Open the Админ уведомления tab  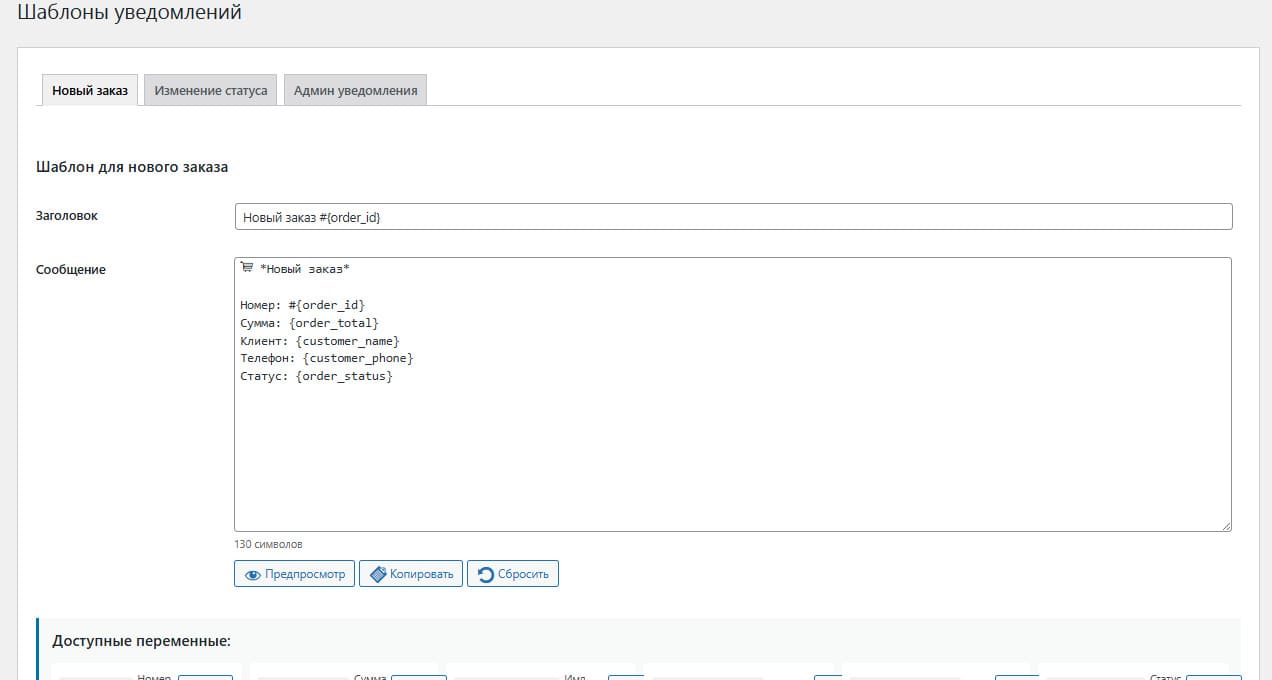pyautogui.click(x=355, y=90)
